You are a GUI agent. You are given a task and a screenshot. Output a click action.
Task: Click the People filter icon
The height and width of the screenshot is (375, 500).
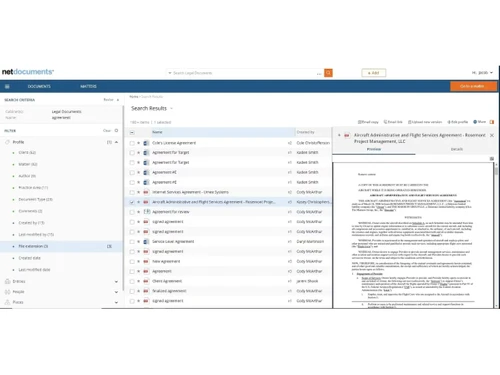coord(7,292)
